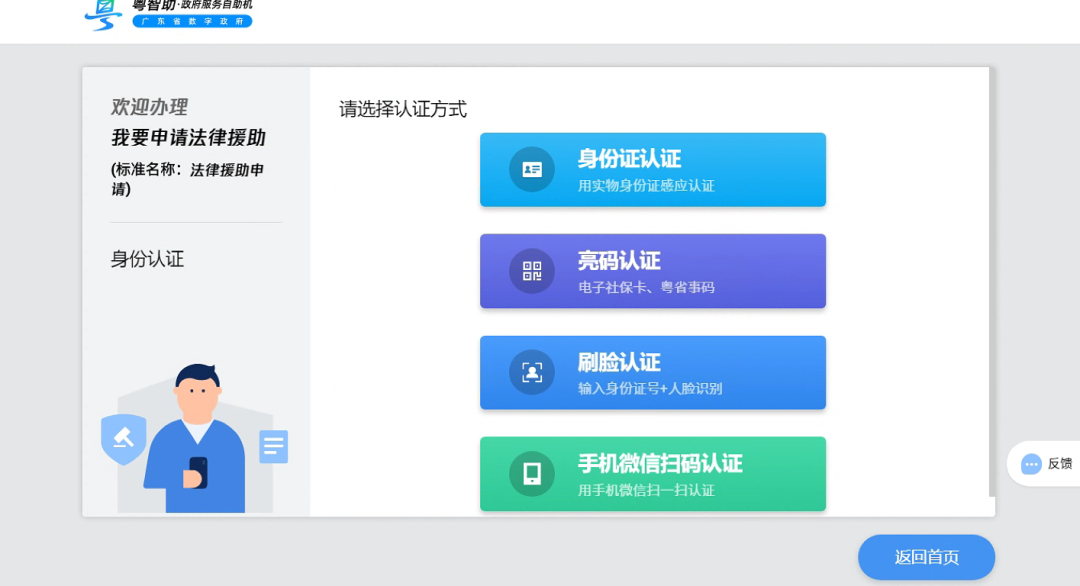The height and width of the screenshot is (586, 1080).
Task: Click the 粤智助 logo at top left
Action: 101,15
